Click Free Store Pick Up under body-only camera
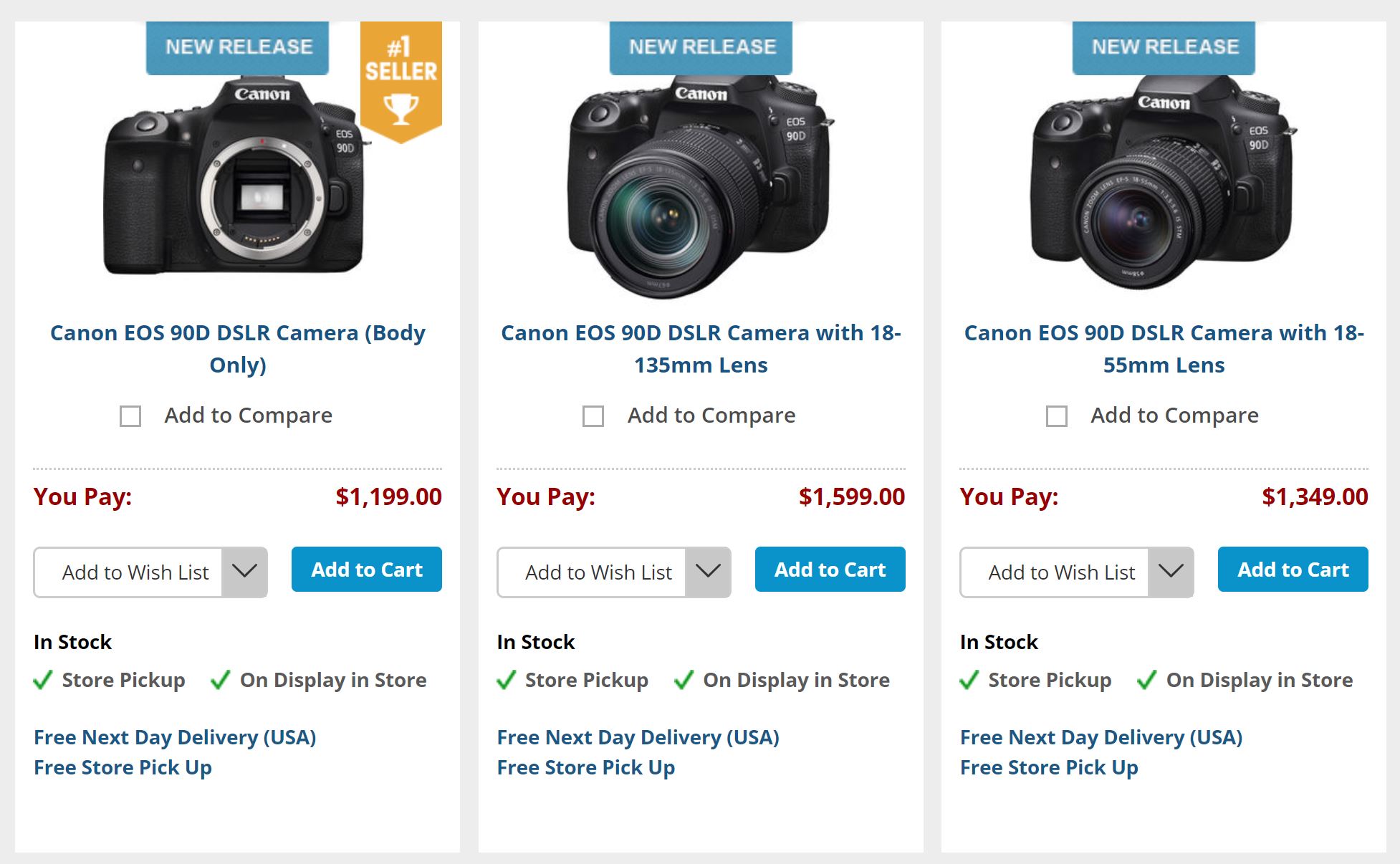 point(123,767)
